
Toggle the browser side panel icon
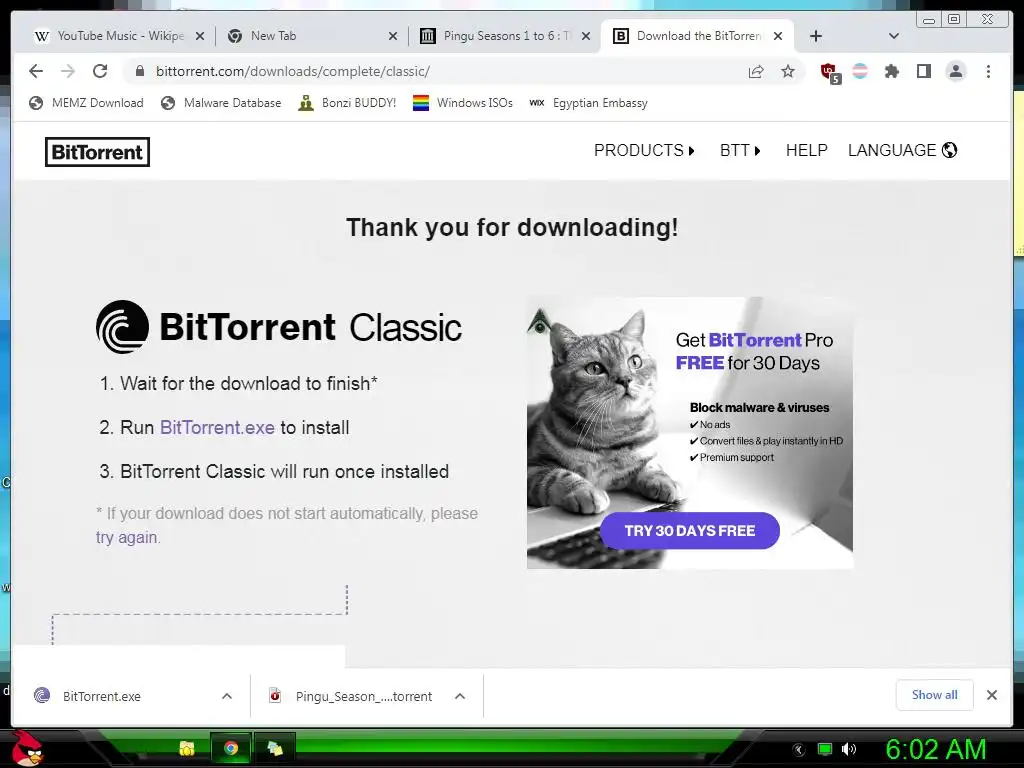(x=923, y=71)
